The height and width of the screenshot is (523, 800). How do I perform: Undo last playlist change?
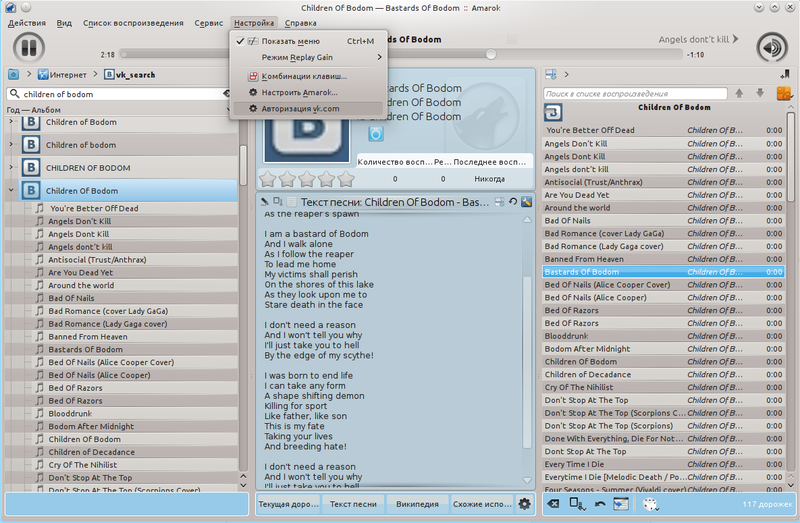tap(600, 504)
